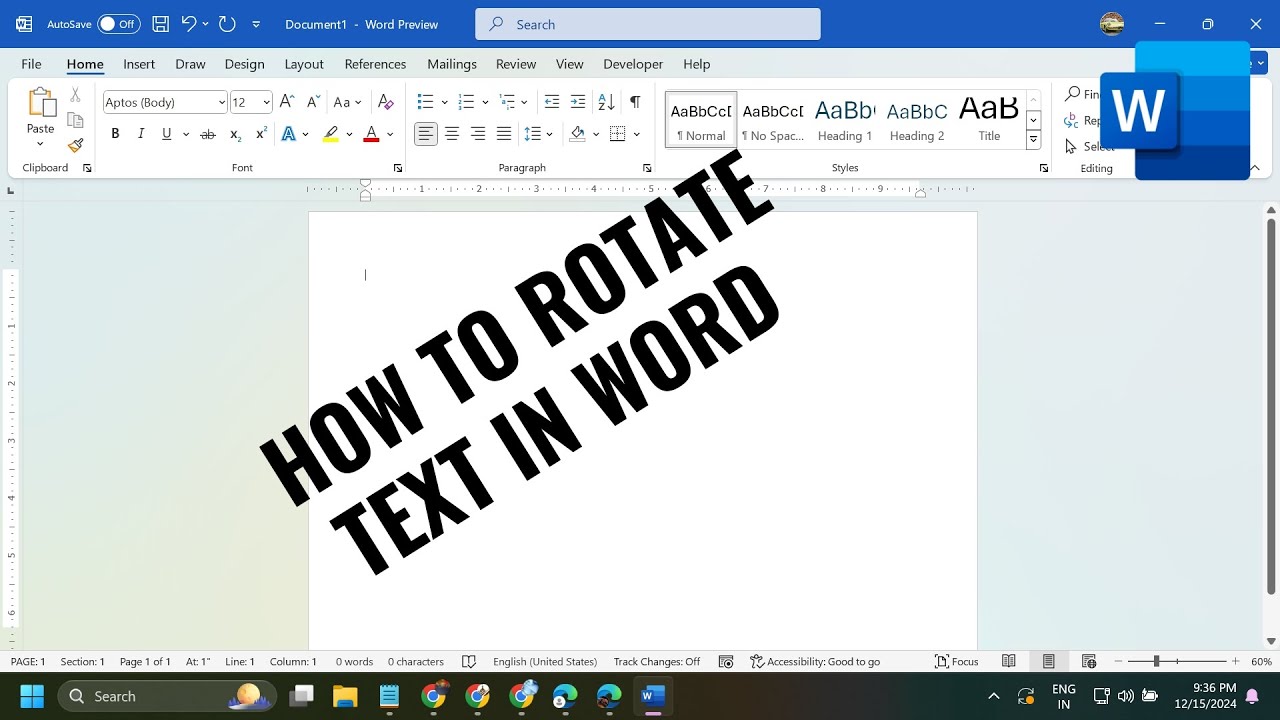Click Accessibility: Good to go status

pos(815,662)
